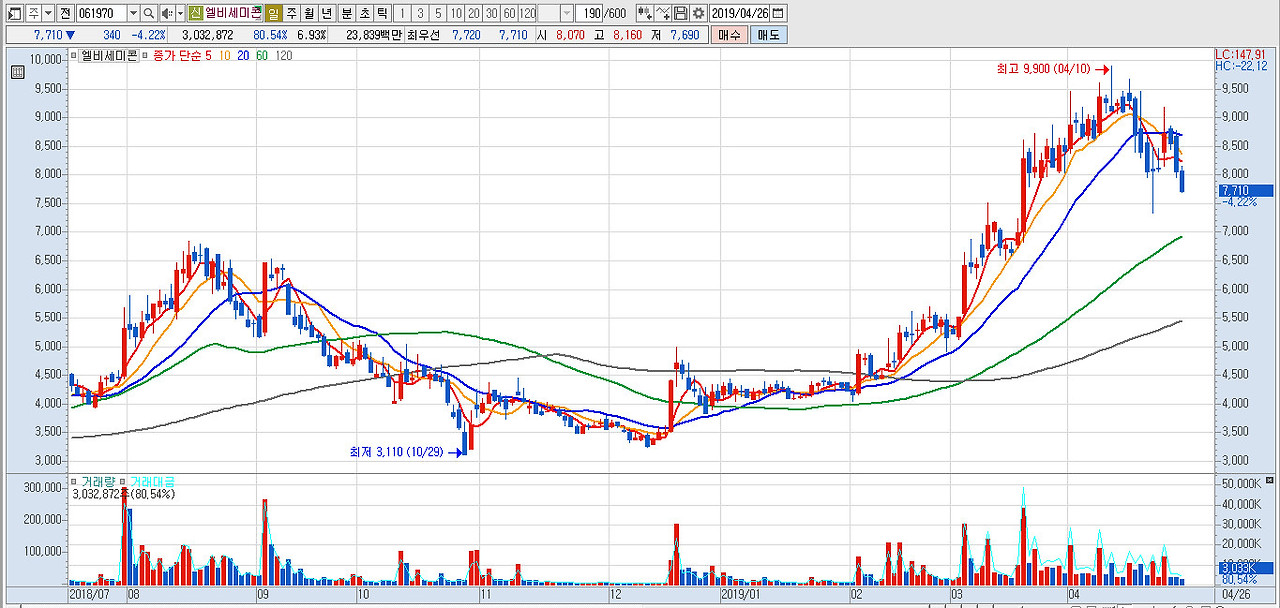1280x608 pixels.
Task: Click the red 매수 buy button
Action: 729,35
